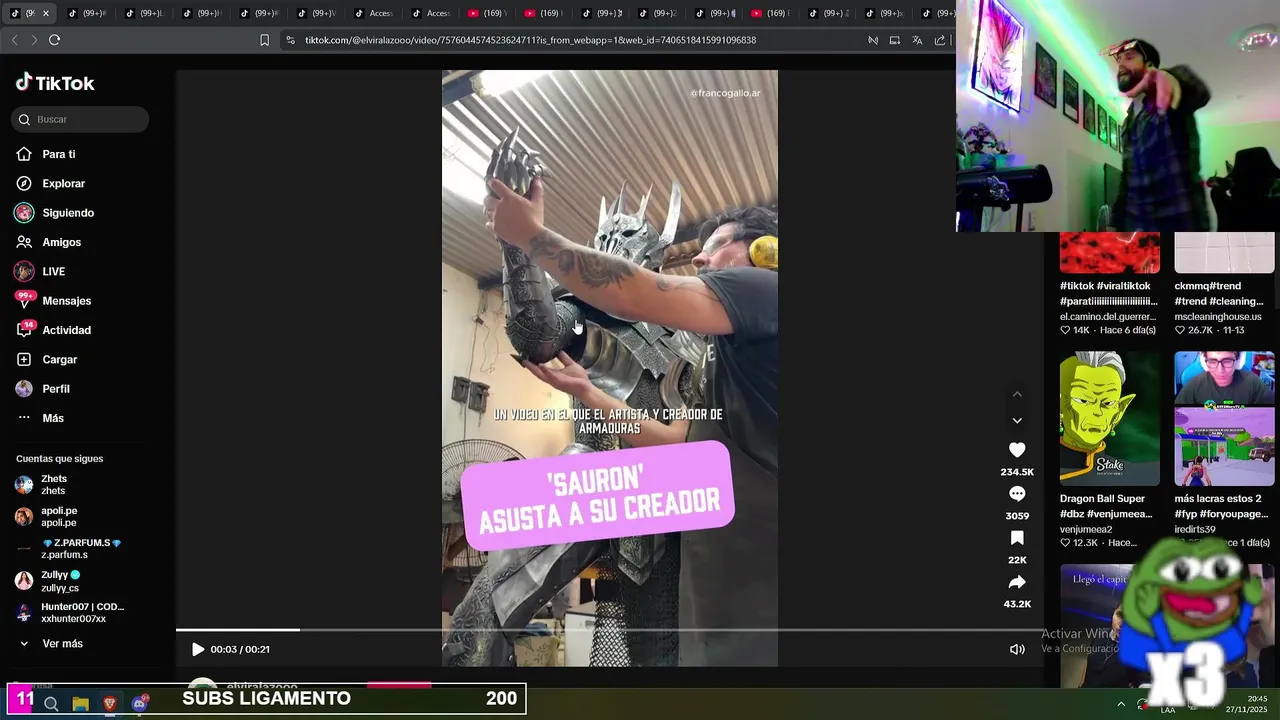Click the play button of the video
This screenshot has width=1280, height=720.
(198, 649)
